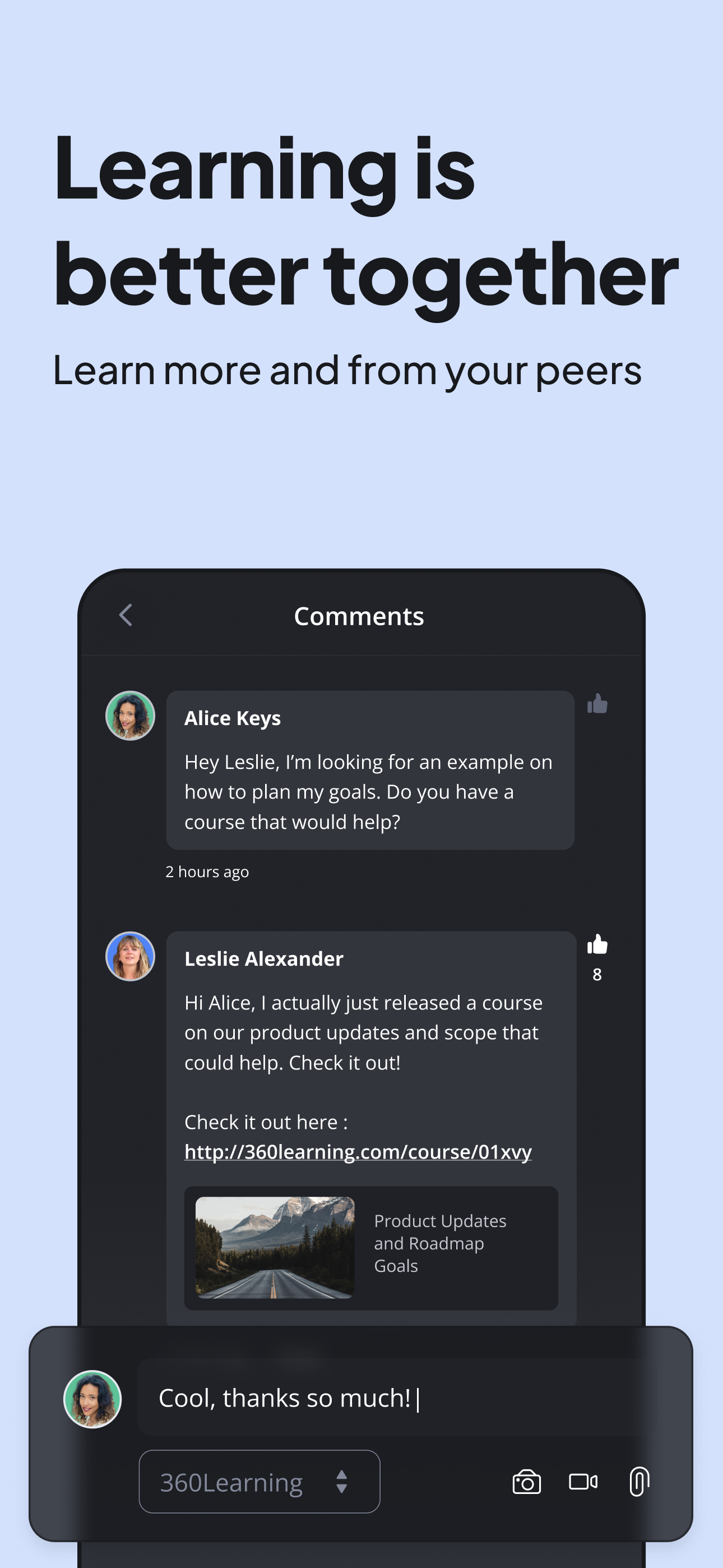Open the camera icon to attach photo
The height and width of the screenshot is (1568, 723).
pos(526,1482)
